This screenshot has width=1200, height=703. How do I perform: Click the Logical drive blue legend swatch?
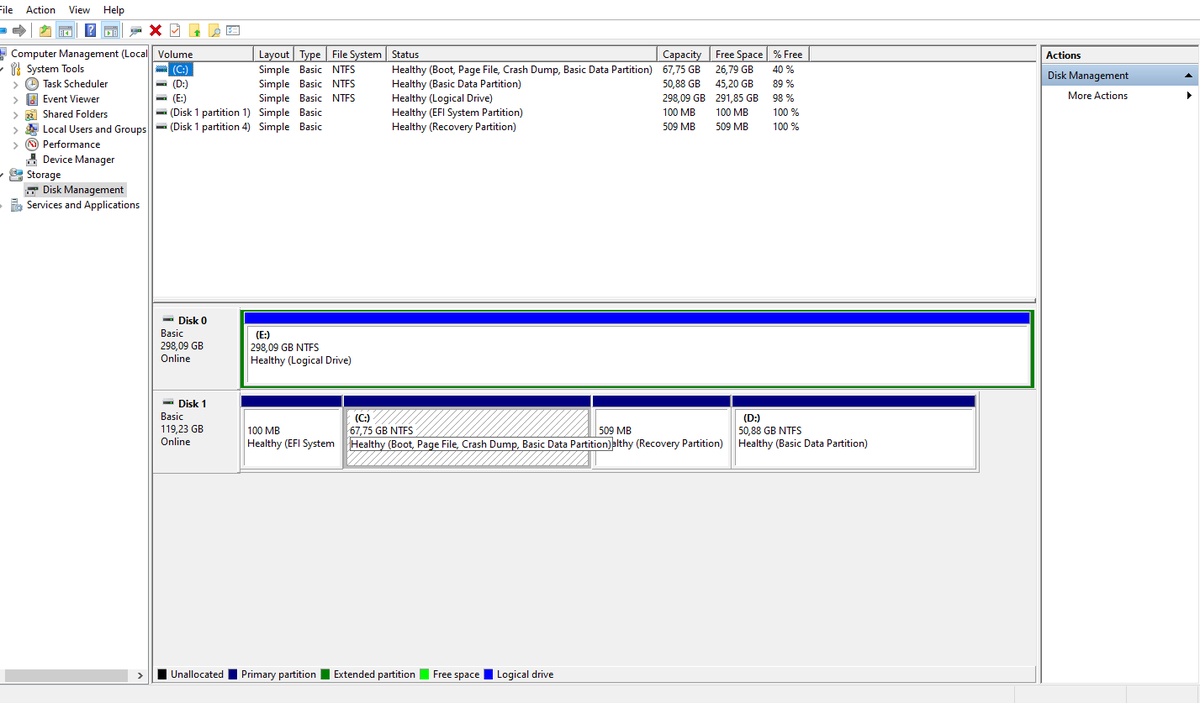tap(488, 675)
